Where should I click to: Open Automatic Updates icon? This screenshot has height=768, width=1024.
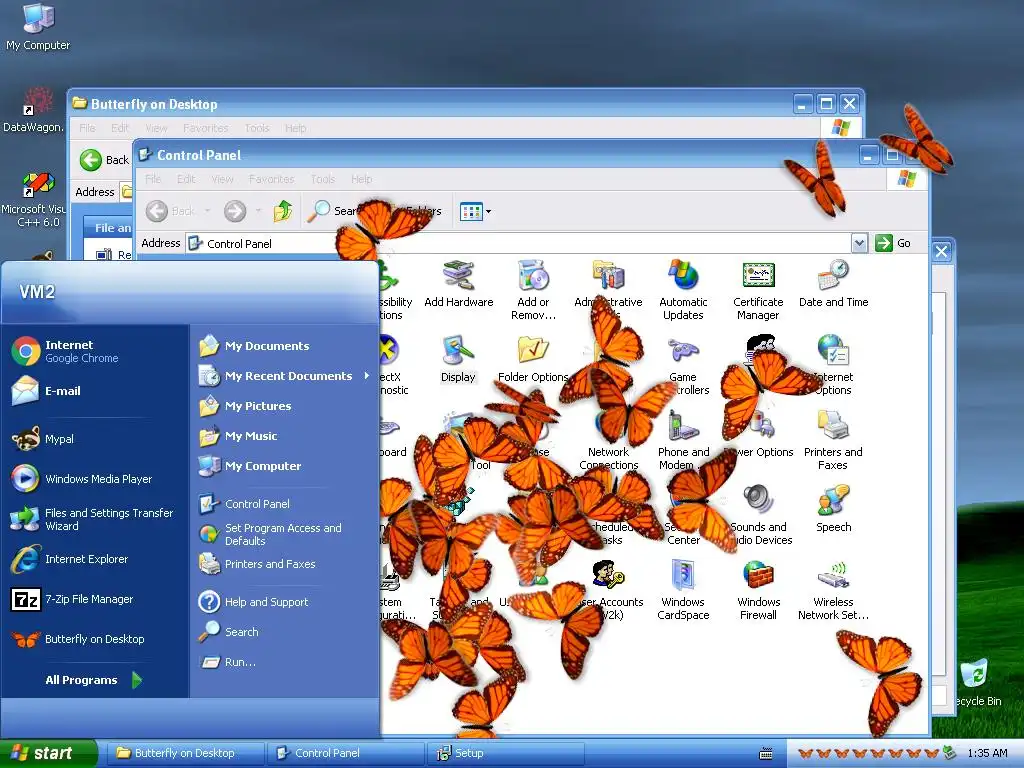(x=683, y=289)
